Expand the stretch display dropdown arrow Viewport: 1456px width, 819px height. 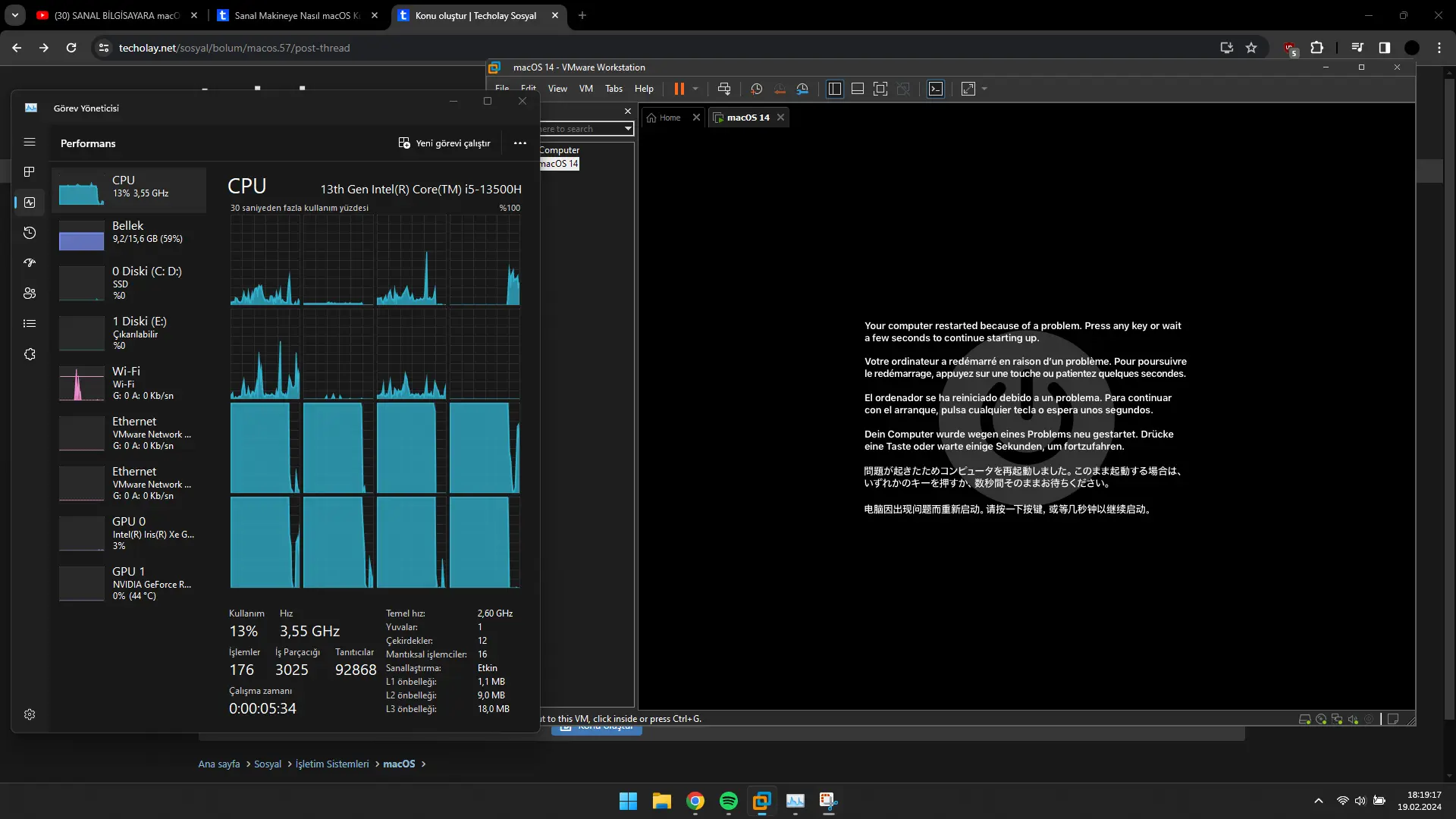tap(985, 89)
